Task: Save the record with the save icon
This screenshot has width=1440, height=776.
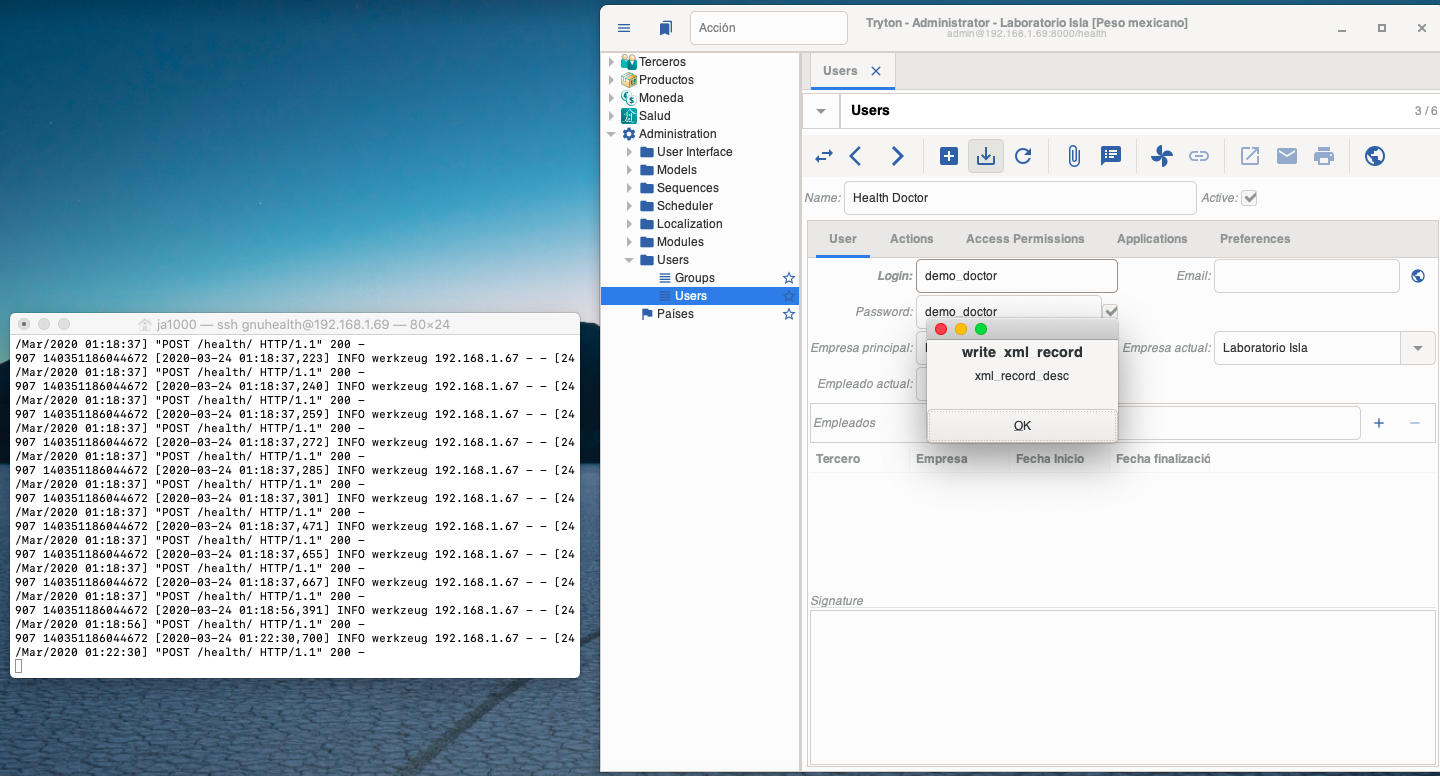Action: click(986, 156)
